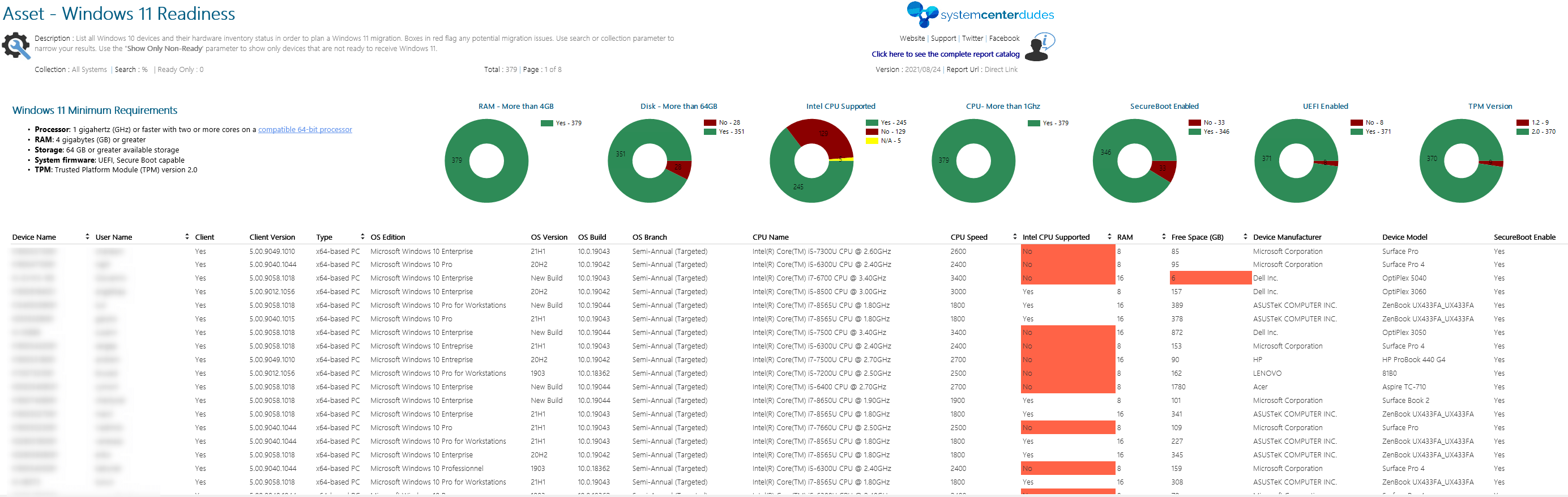Open the Website link
The image size is (1568, 497).
click(912, 39)
